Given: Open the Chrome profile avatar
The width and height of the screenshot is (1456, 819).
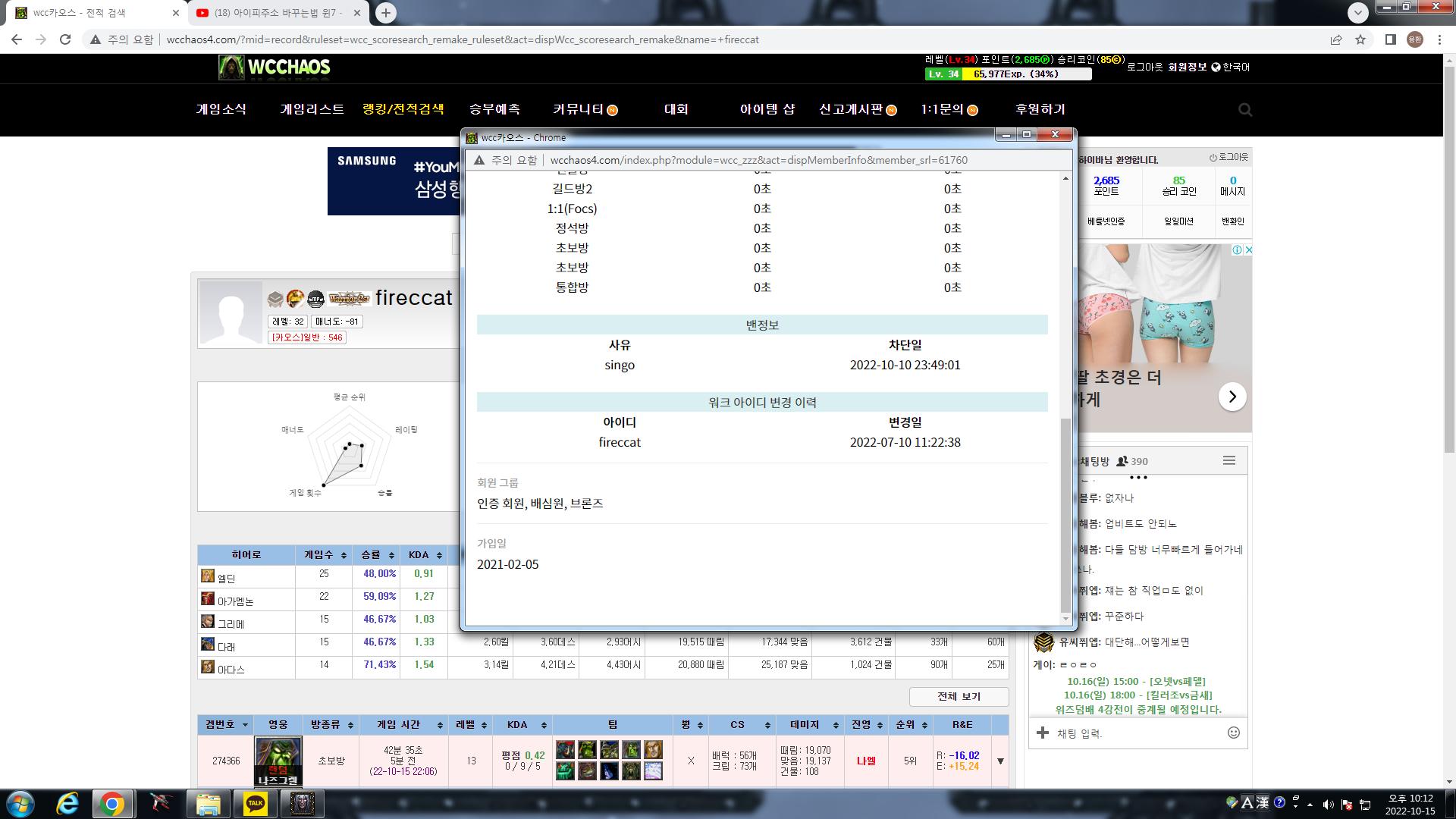Looking at the screenshot, I should [x=1415, y=39].
